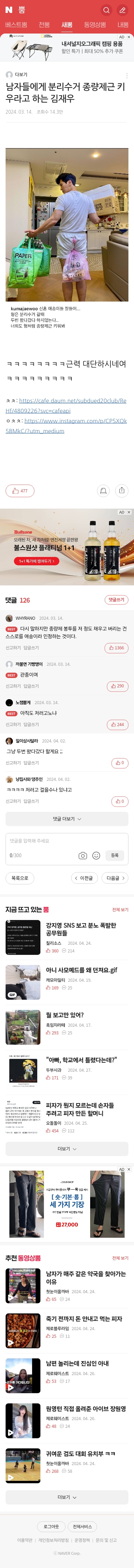This screenshot has height=1568, width=134.
Task: Click the share icon under post
Action: 122,491
